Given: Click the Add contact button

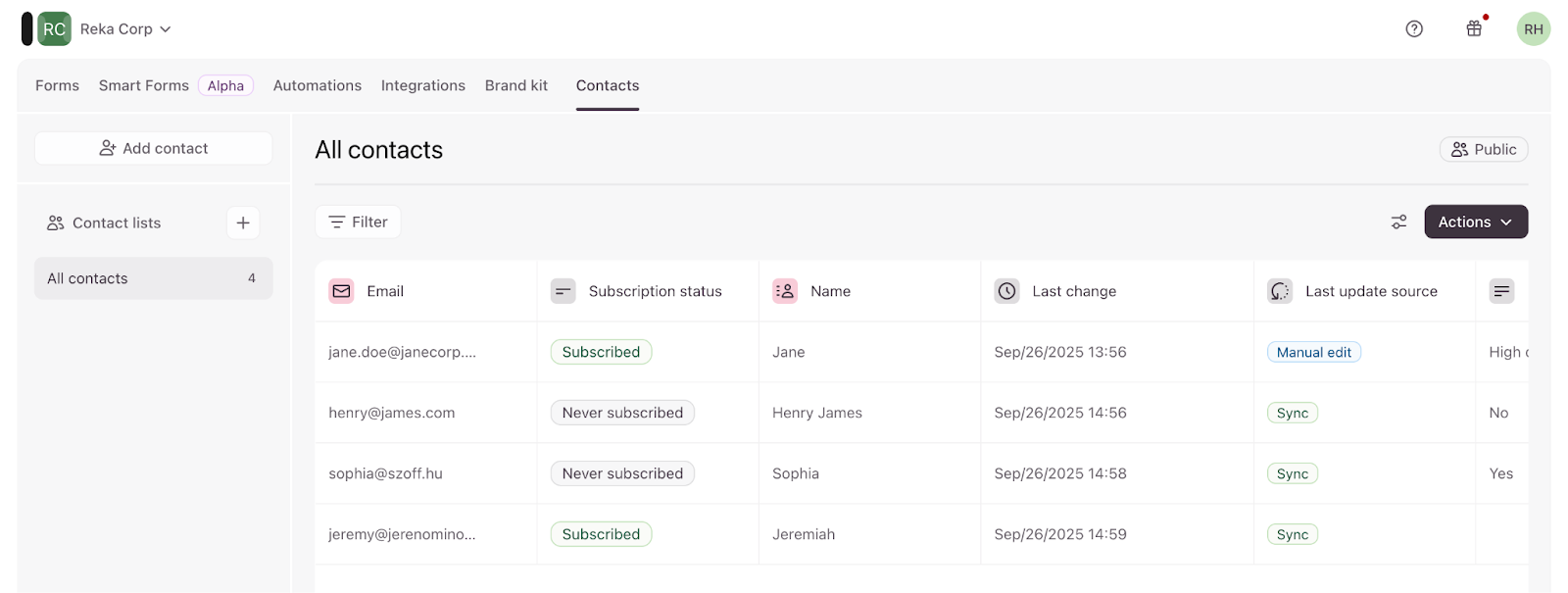Looking at the screenshot, I should (154, 148).
